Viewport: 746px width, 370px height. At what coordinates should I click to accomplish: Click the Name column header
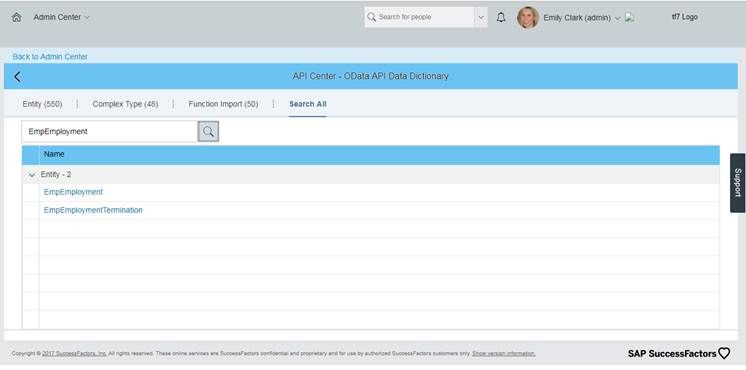click(379, 155)
